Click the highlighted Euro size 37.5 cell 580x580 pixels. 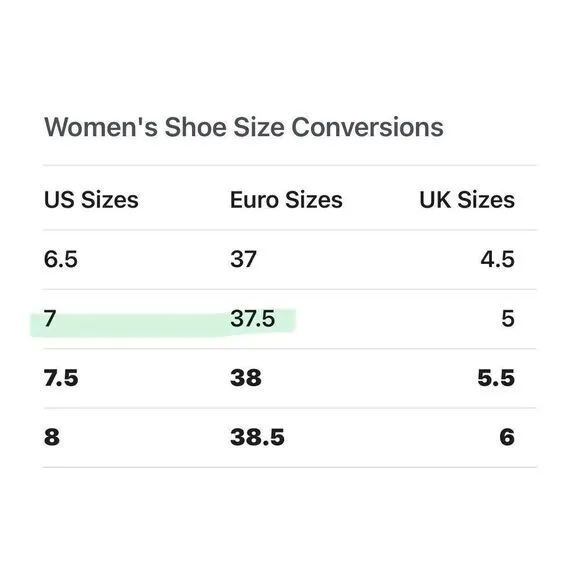(x=253, y=318)
